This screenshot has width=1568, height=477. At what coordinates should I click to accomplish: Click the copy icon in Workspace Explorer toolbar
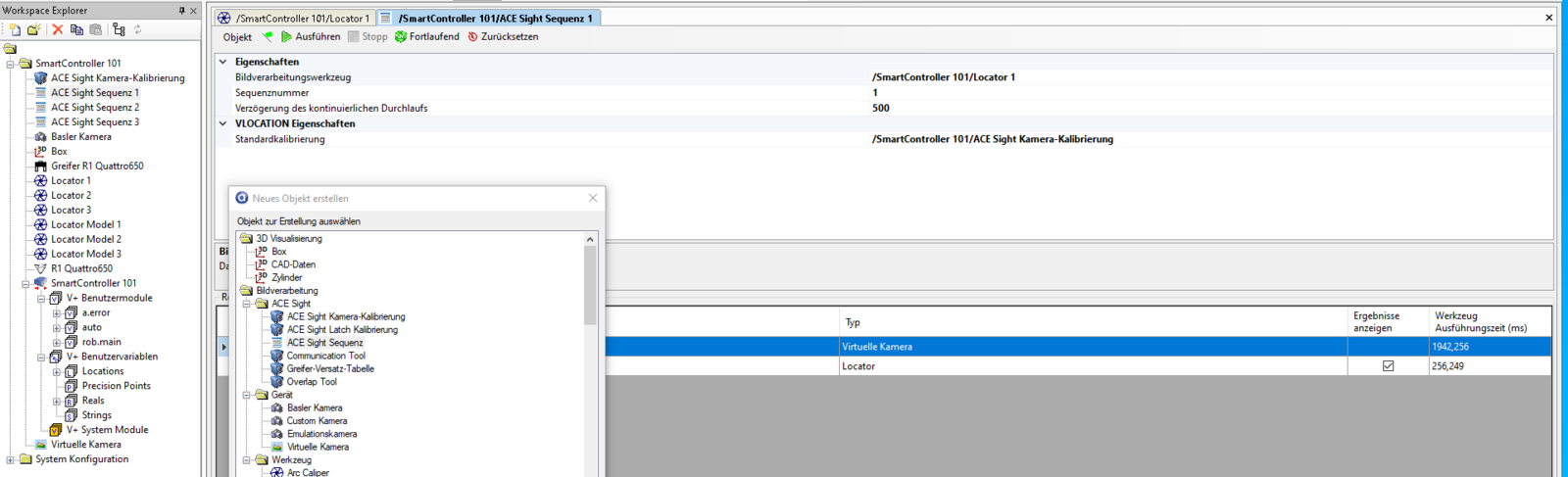(76, 29)
